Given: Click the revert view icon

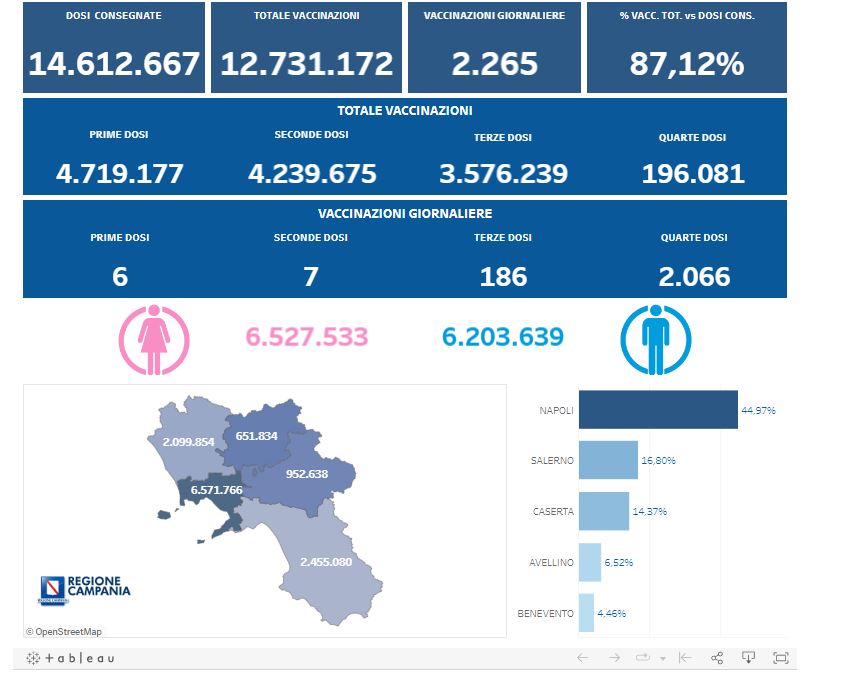Looking at the screenshot, I should point(685,658).
